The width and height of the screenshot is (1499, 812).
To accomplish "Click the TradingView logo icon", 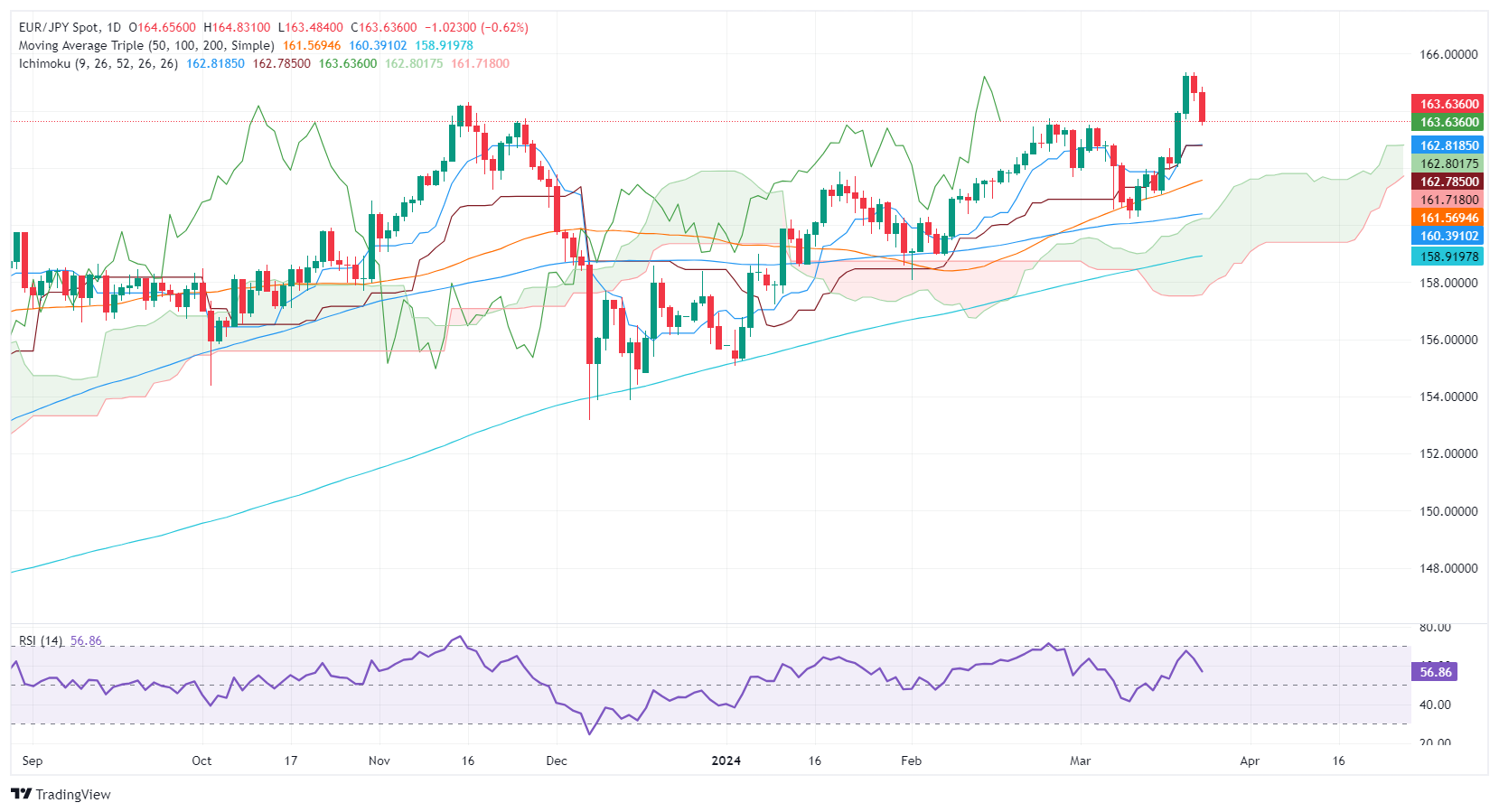I will [22, 794].
